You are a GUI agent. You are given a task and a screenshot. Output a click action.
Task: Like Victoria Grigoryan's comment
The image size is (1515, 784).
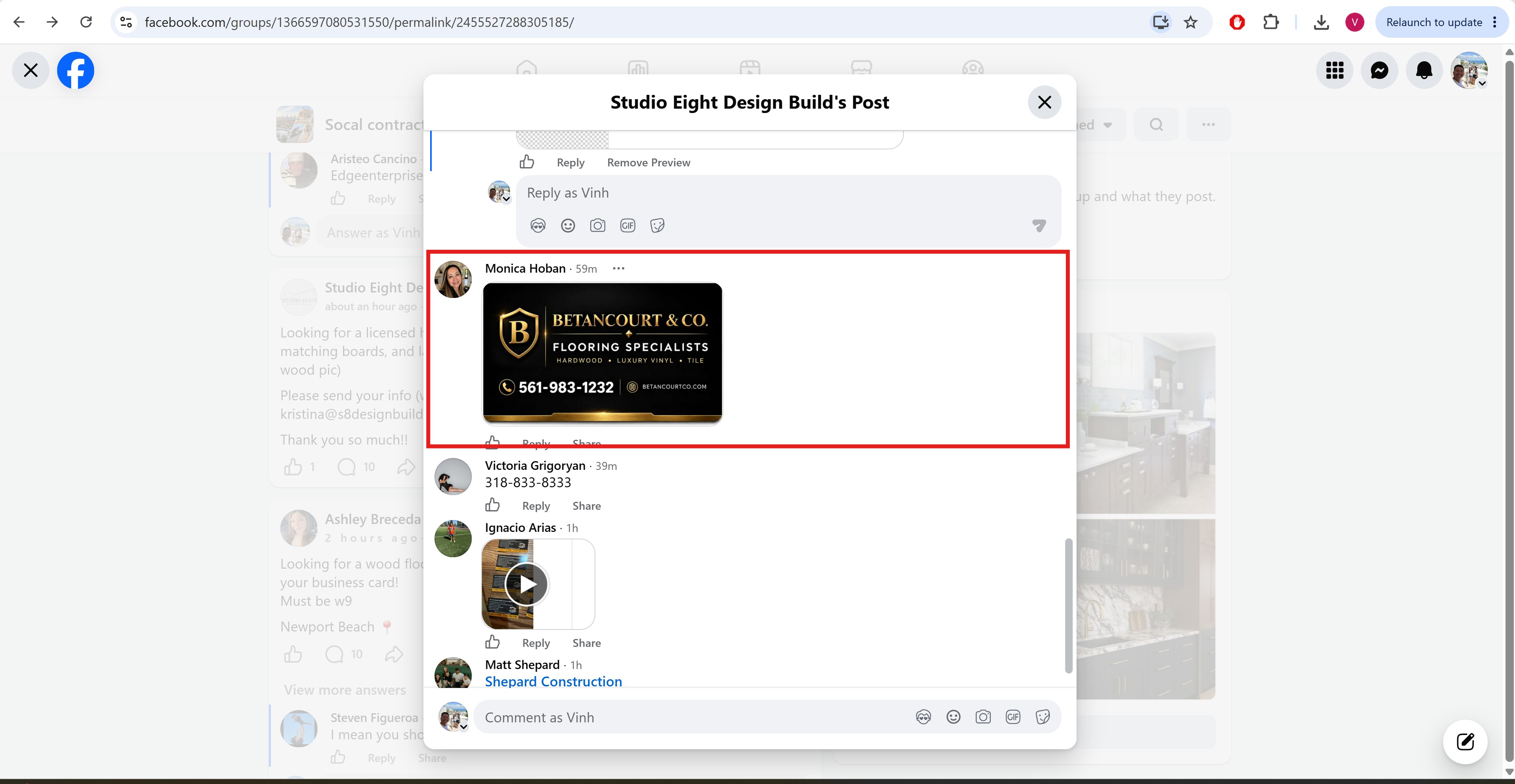(x=492, y=505)
